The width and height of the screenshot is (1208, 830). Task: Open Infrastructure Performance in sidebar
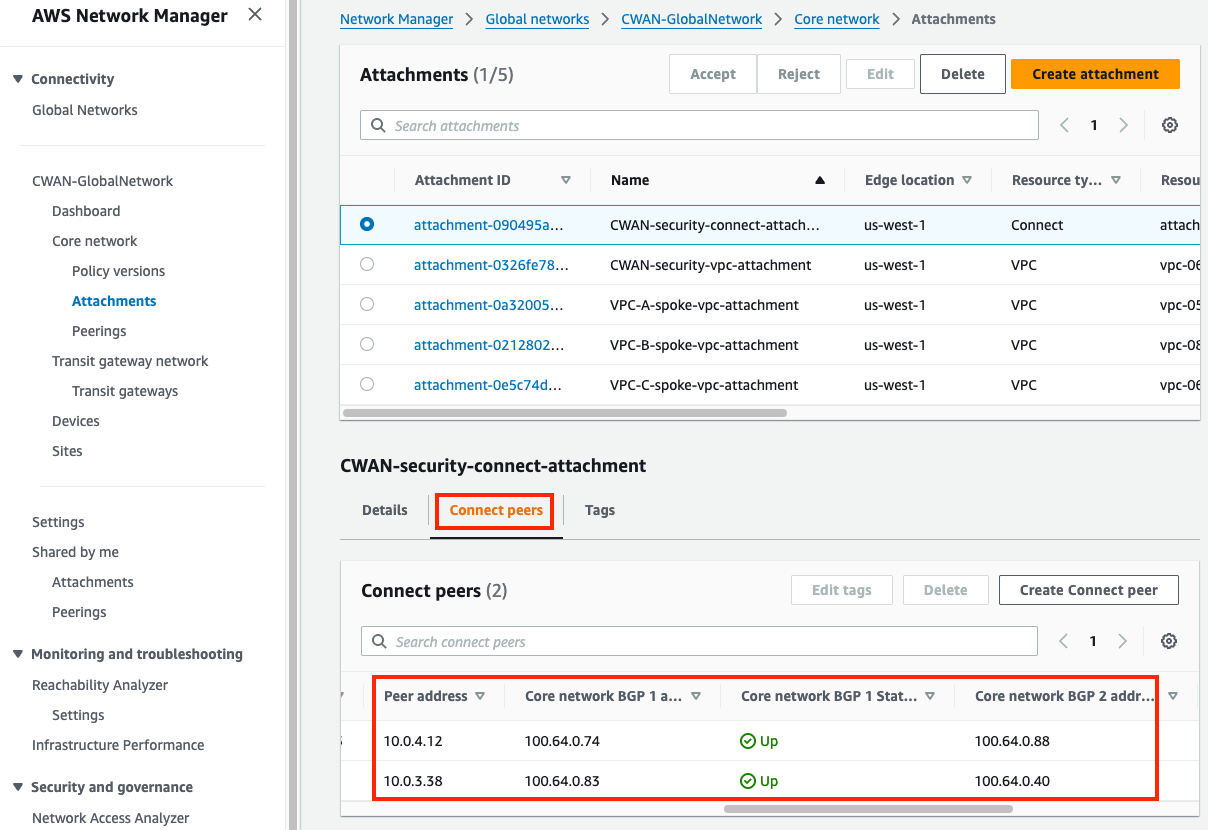click(118, 745)
